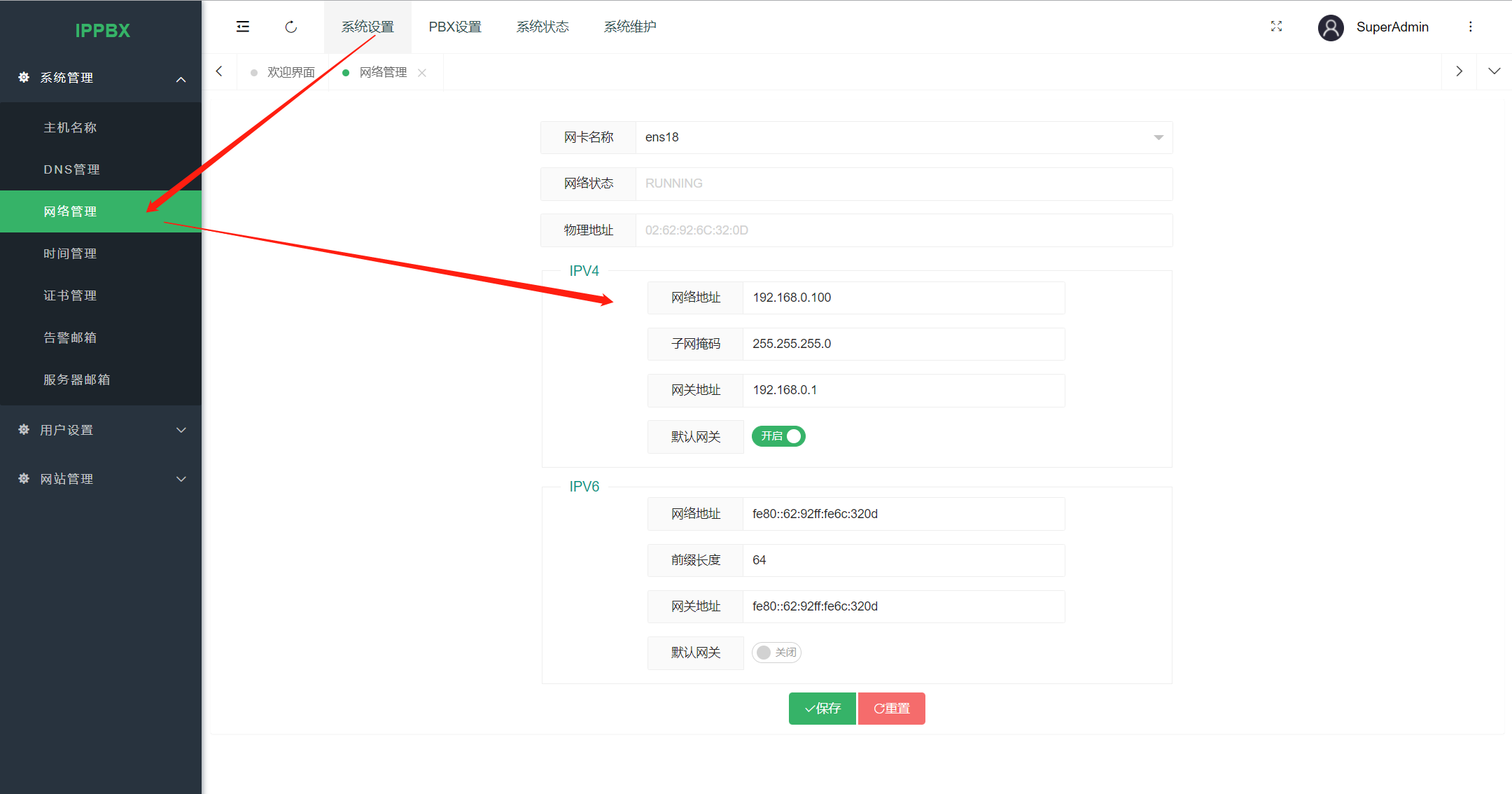Click the SuperAdmin username
1512x794 pixels.
coord(1392,27)
